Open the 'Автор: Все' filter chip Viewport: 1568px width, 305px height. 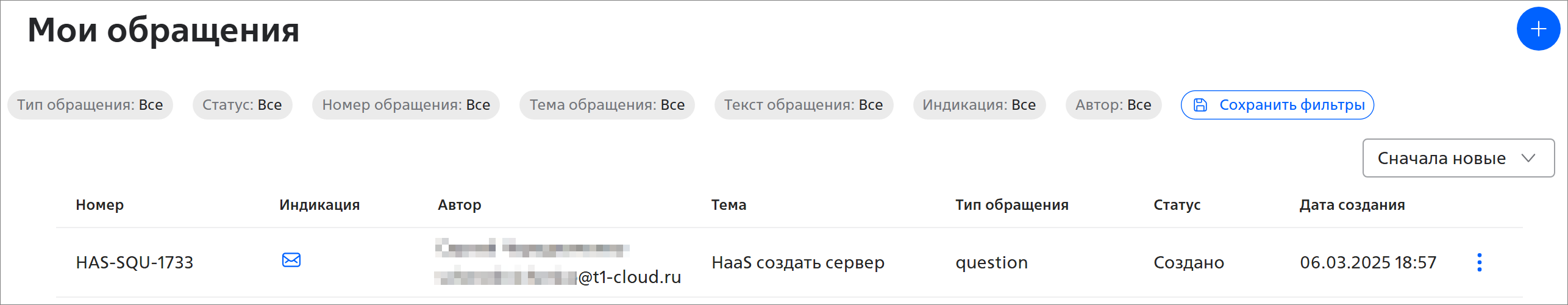click(1113, 105)
